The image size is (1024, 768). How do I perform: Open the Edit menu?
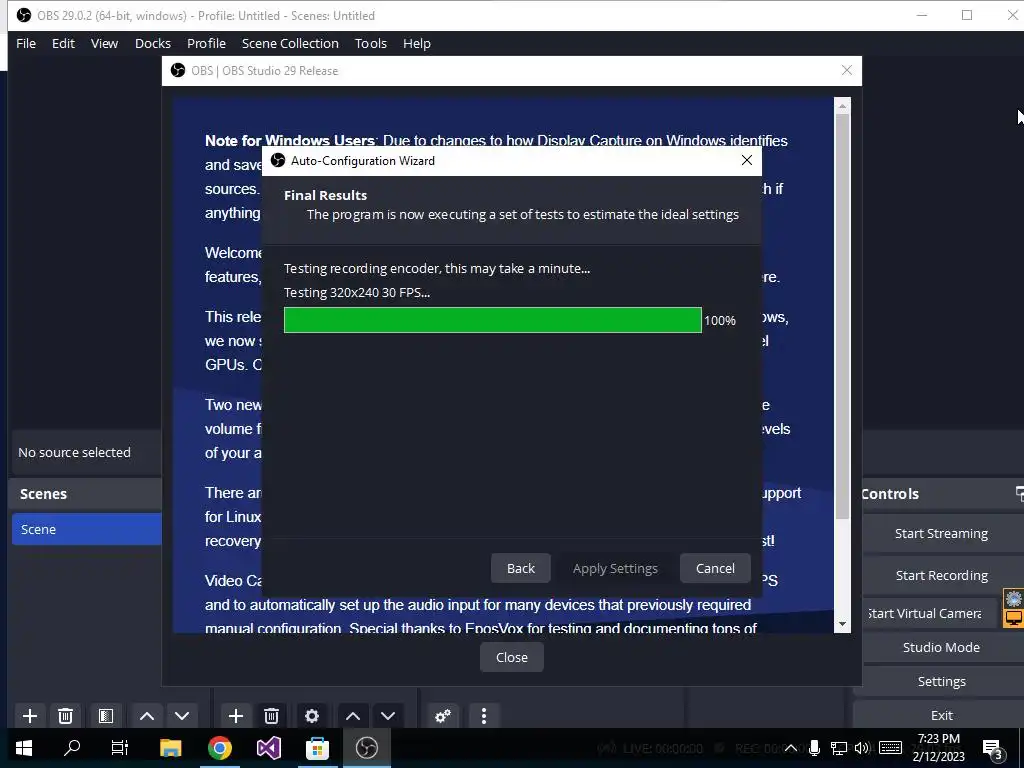pyautogui.click(x=63, y=43)
